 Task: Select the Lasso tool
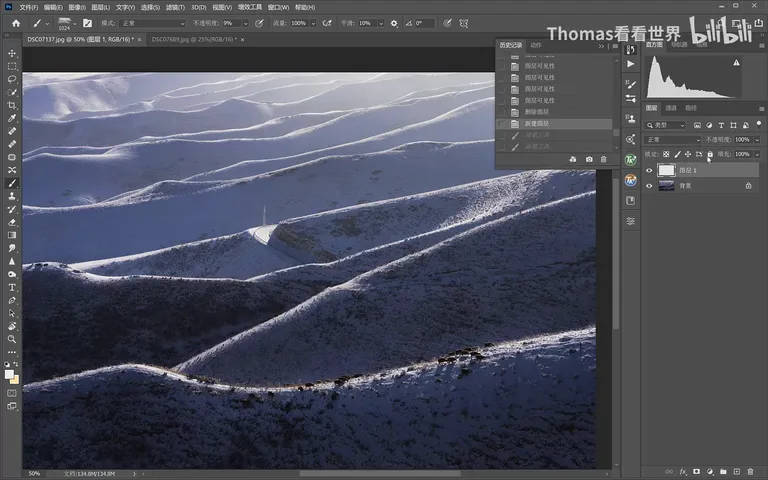click(12, 79)
